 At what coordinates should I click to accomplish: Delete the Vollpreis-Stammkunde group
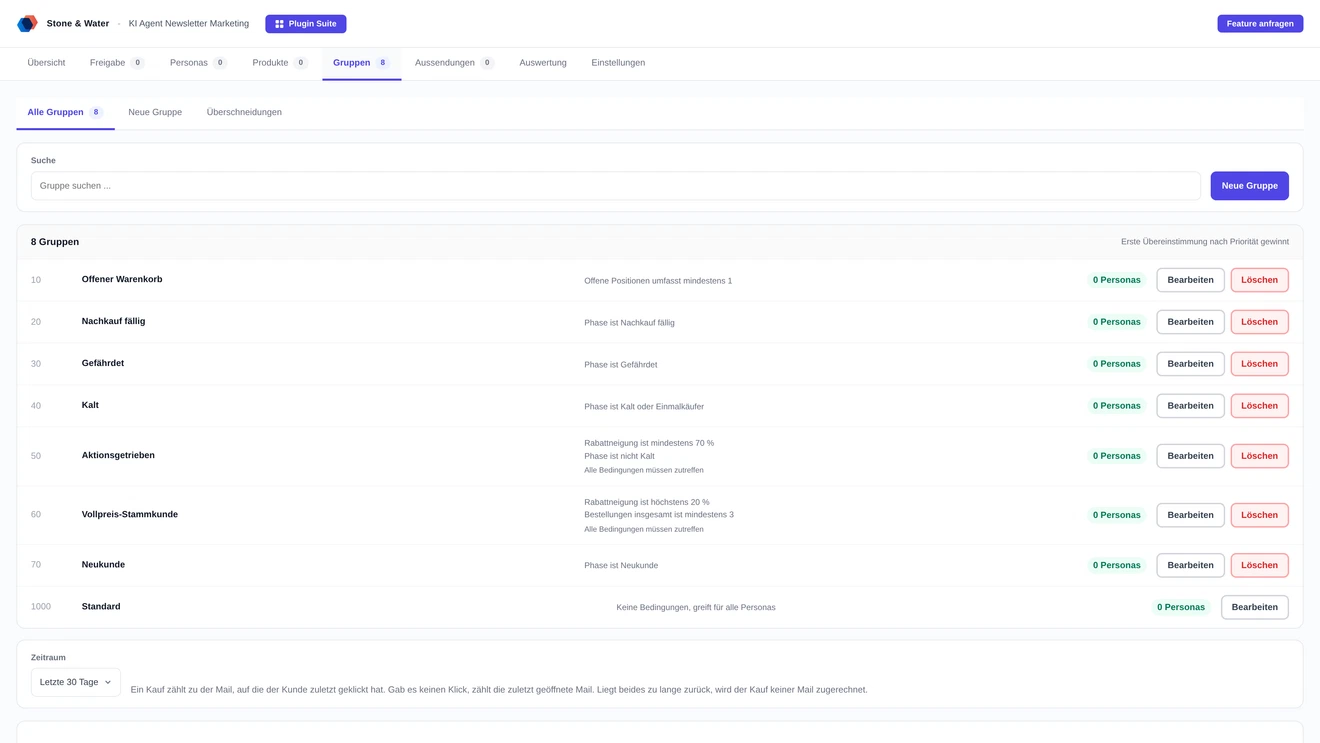click(x=1259, y=515)
